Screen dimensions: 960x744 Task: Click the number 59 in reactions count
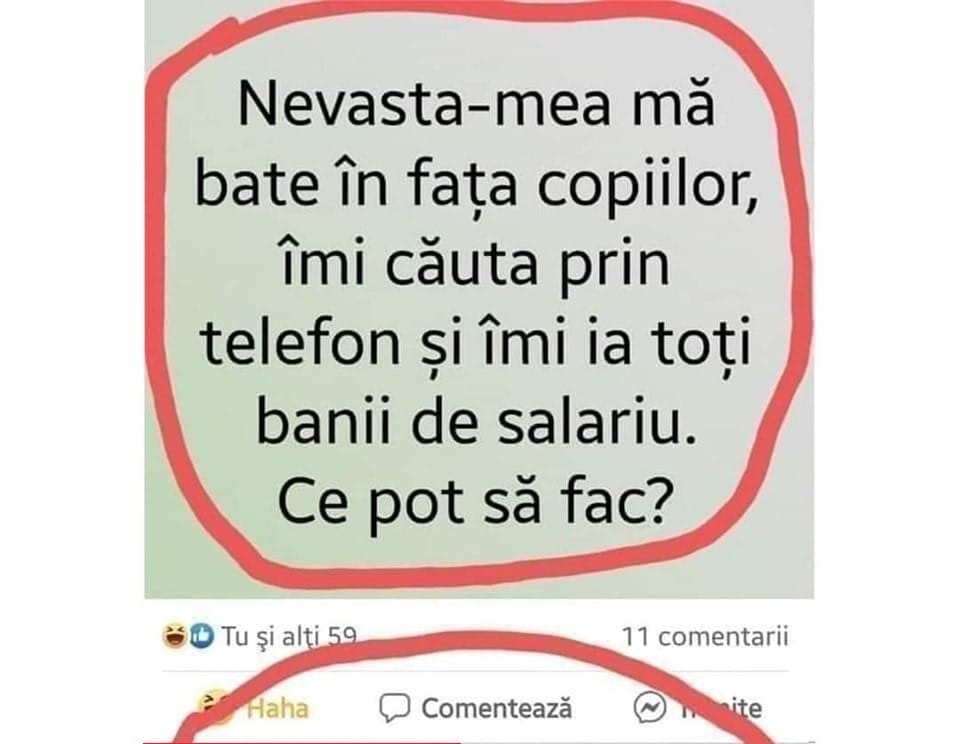click(x=343, y=637)
